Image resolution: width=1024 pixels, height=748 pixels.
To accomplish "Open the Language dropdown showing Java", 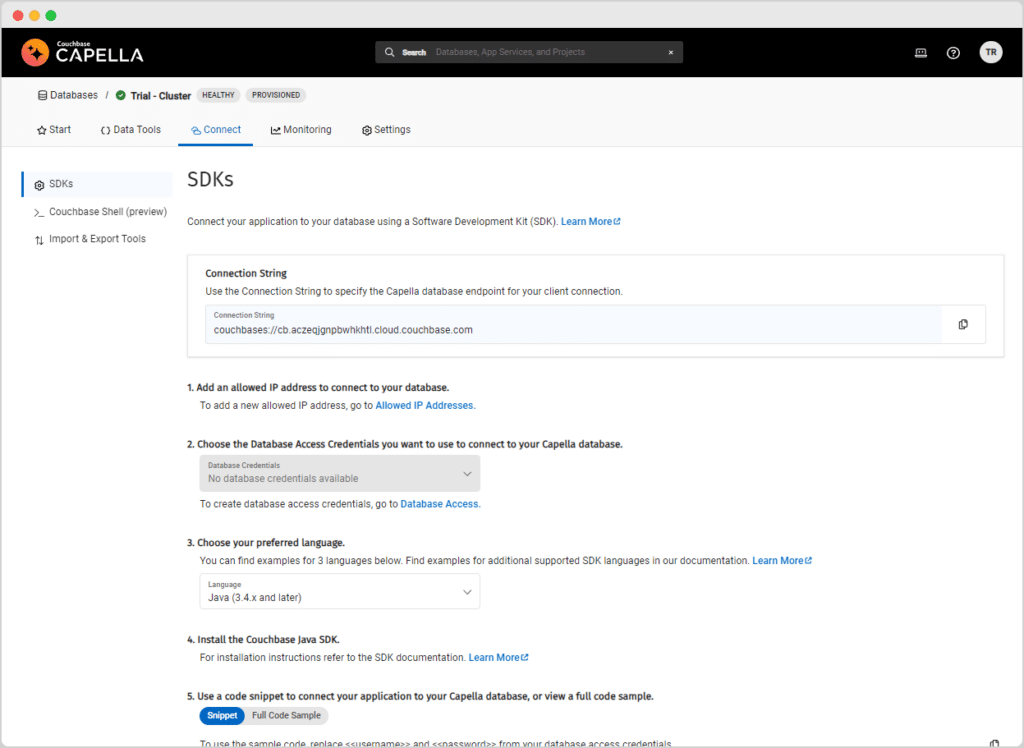I will click(x=339, y=591).
